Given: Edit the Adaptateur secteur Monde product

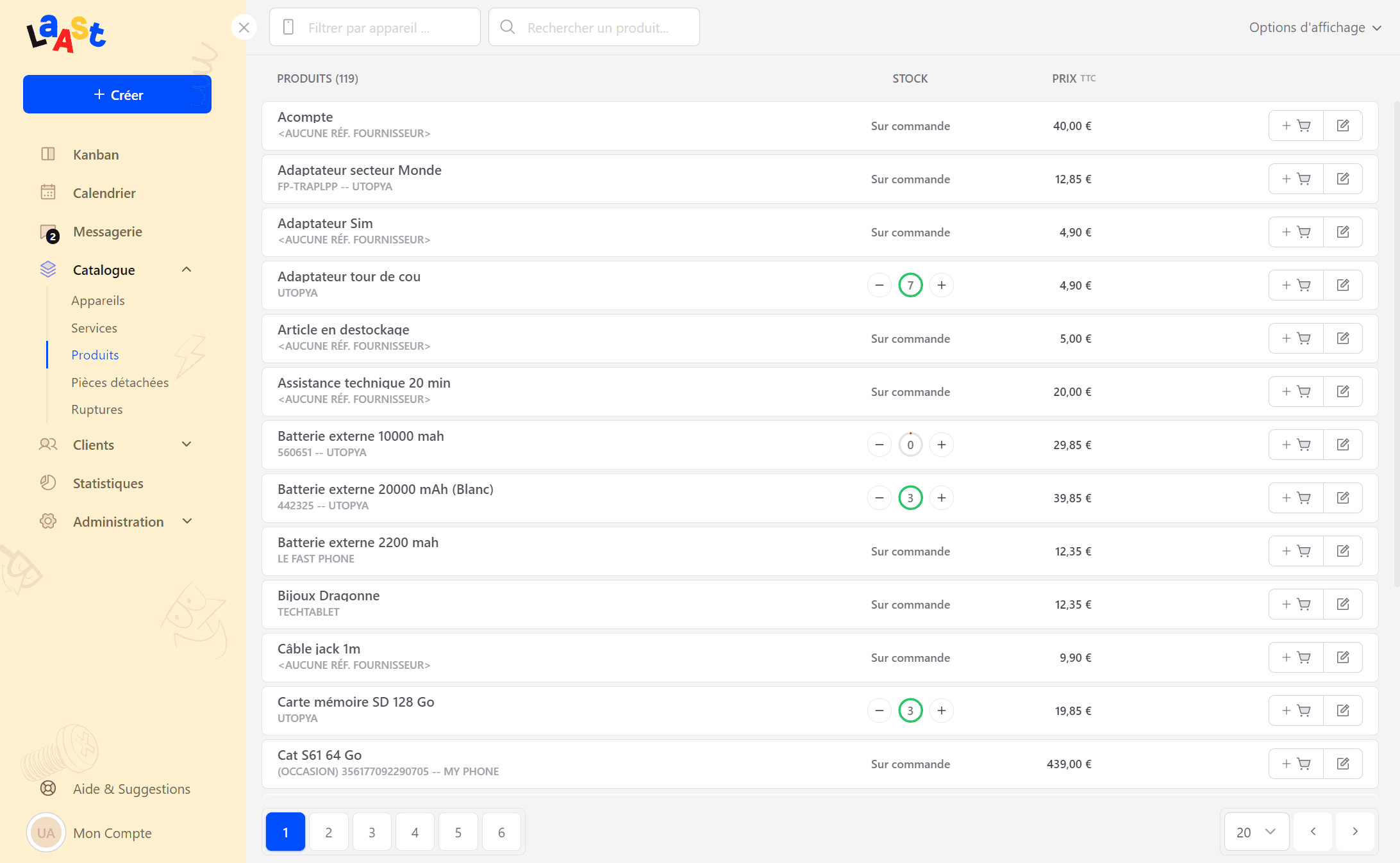Looking at the screenshot, I should click(x=1342, y=179).
